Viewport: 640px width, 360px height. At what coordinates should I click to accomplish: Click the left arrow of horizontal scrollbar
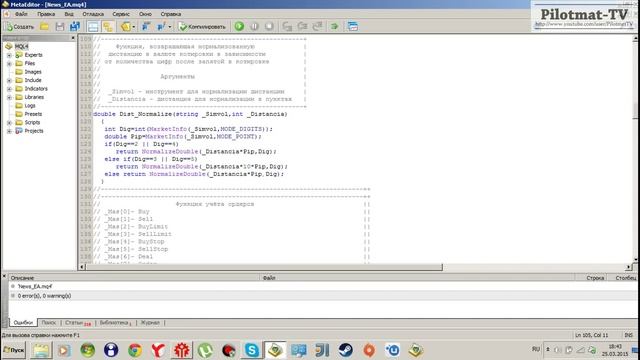pyautogui.click(x=82, y=267)
